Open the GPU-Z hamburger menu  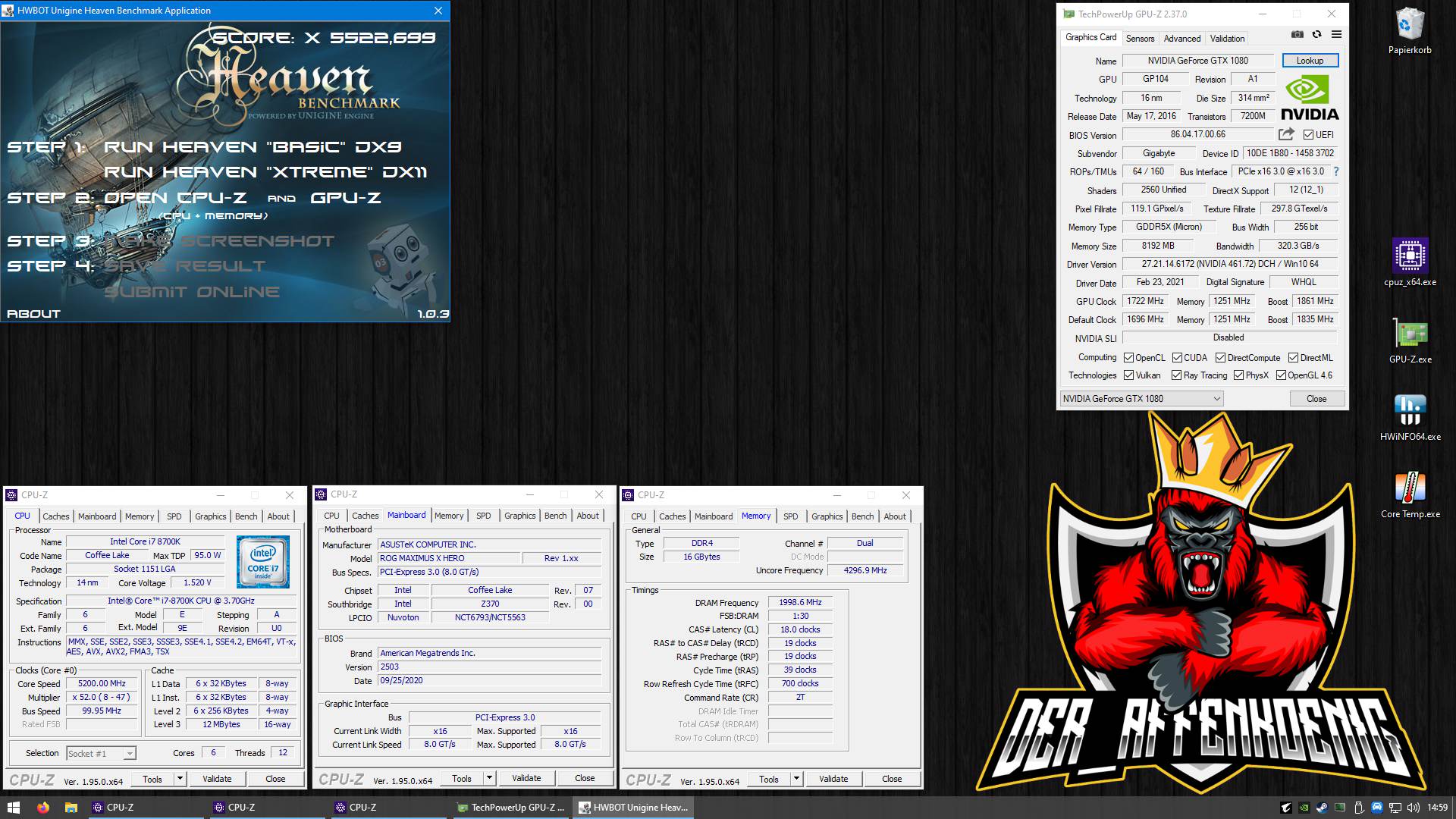coord(1336,35)
